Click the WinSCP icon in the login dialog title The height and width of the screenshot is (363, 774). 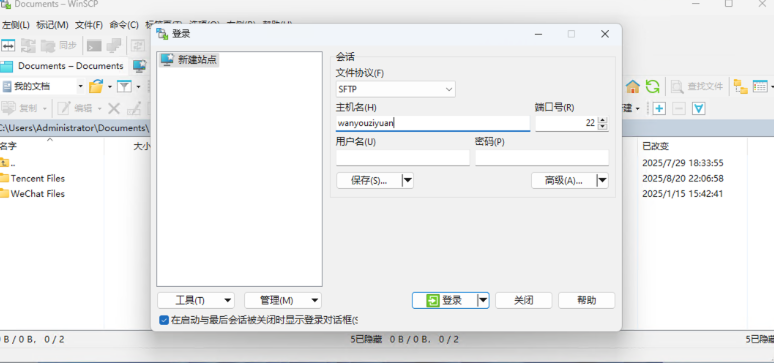click(162, 34)
